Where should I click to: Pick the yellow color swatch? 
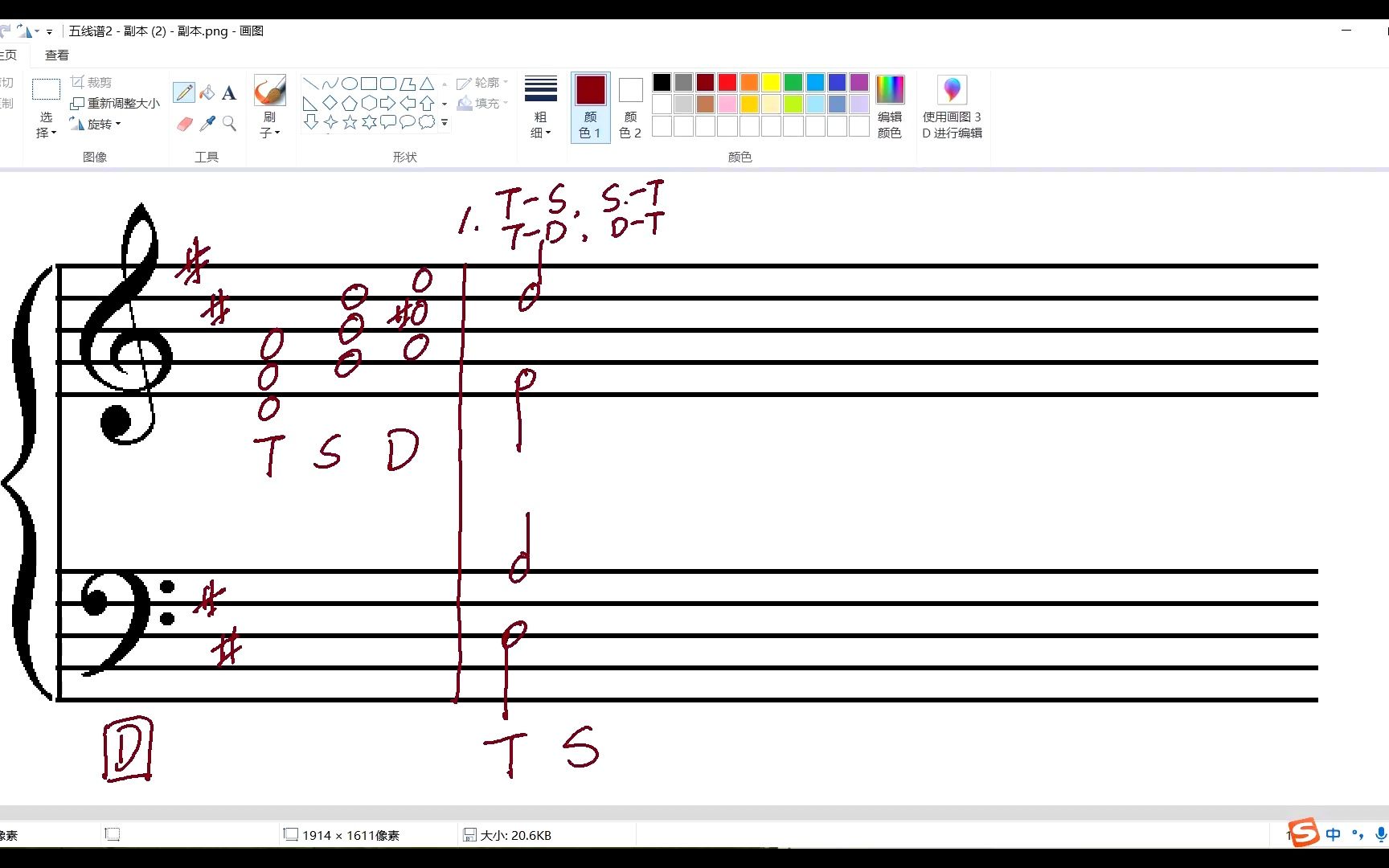(771, 82)
